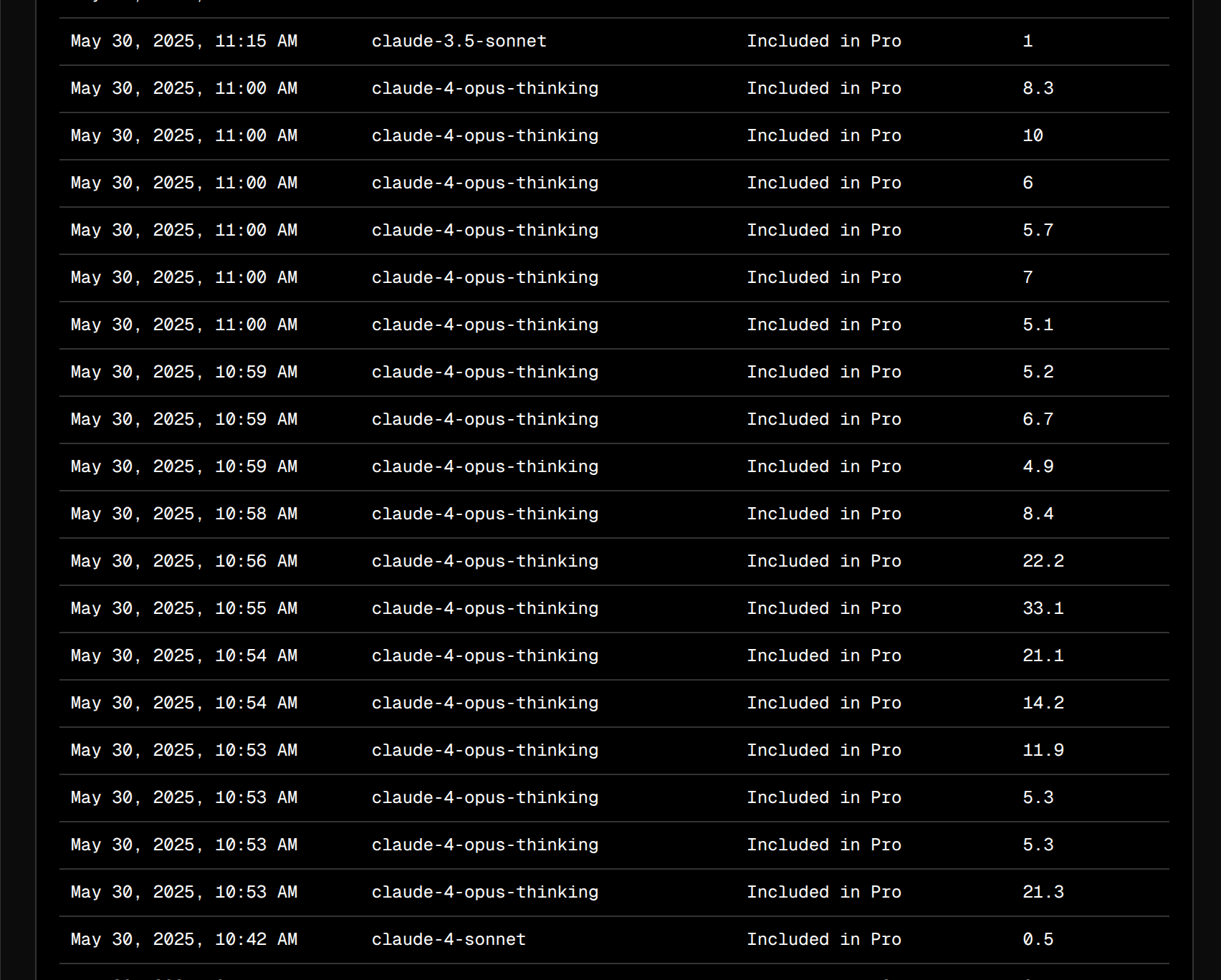
Task: Click Included in Pro in the 33.1 row
Action: pos(824,609)
